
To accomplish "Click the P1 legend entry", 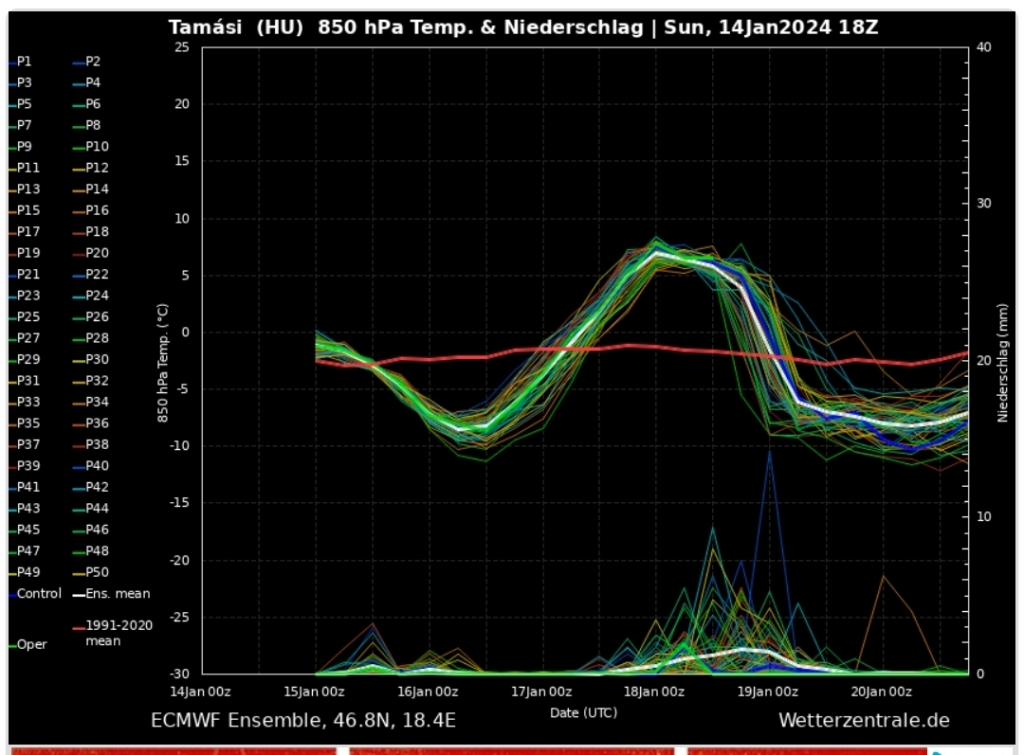I will coord(25,61).
